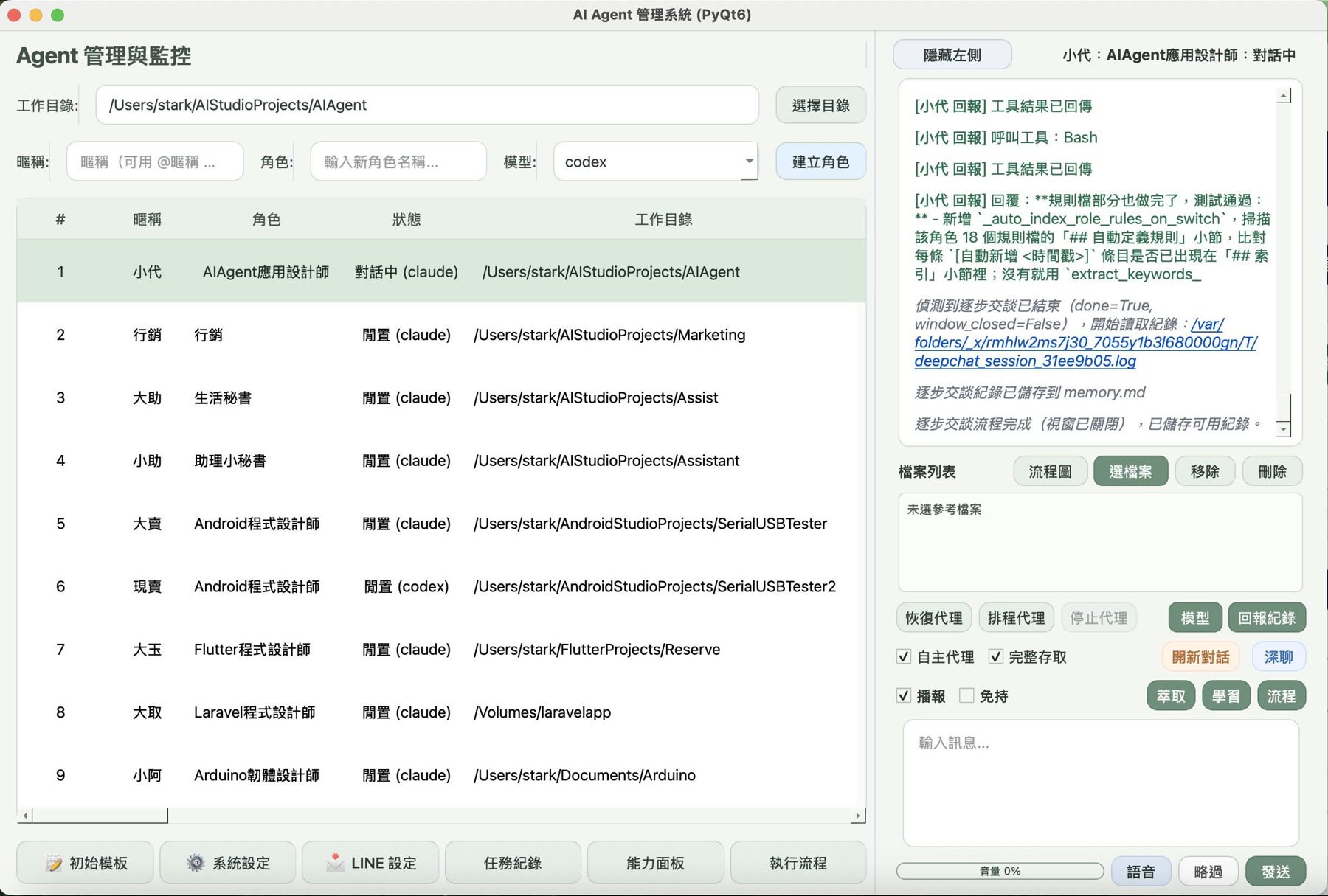1328x896 pixels.
Task: Click the log panel scroll-down arrow
Action: pyautogui.click(x=1284, y=429)
